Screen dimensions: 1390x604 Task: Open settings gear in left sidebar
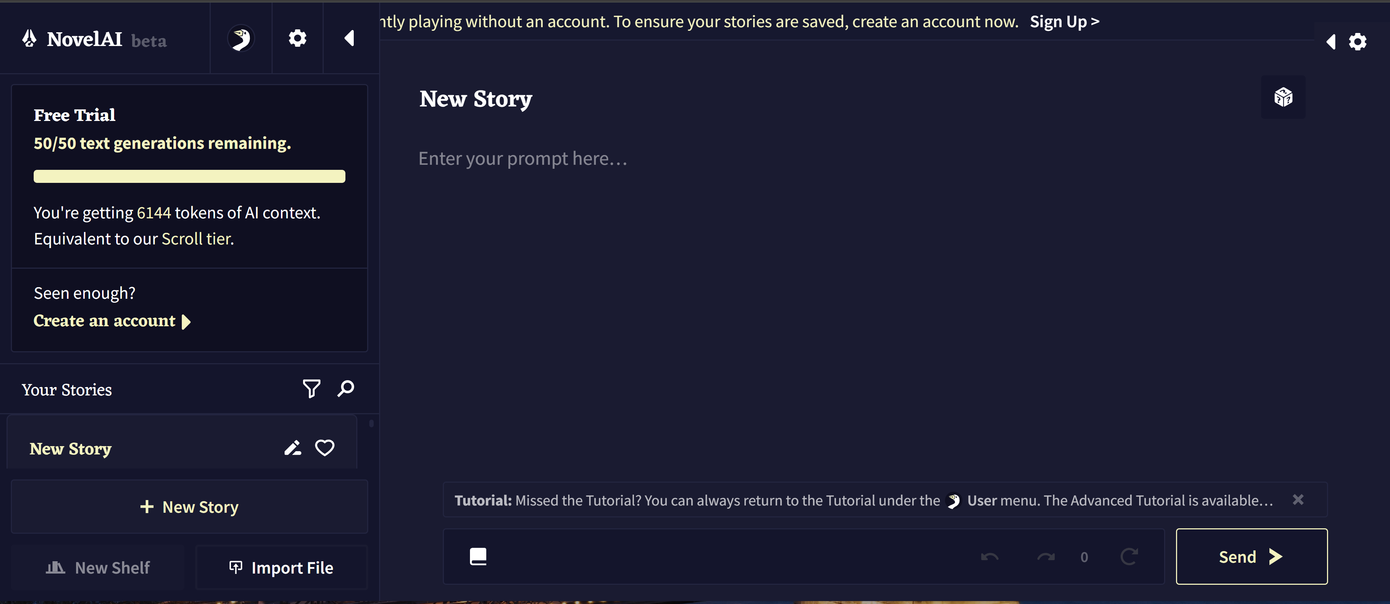297,38
